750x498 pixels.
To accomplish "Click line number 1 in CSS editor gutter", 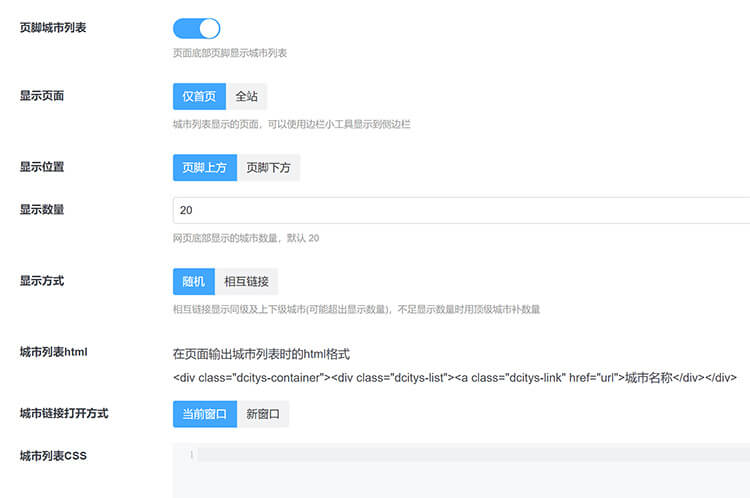I will (190, 456).
